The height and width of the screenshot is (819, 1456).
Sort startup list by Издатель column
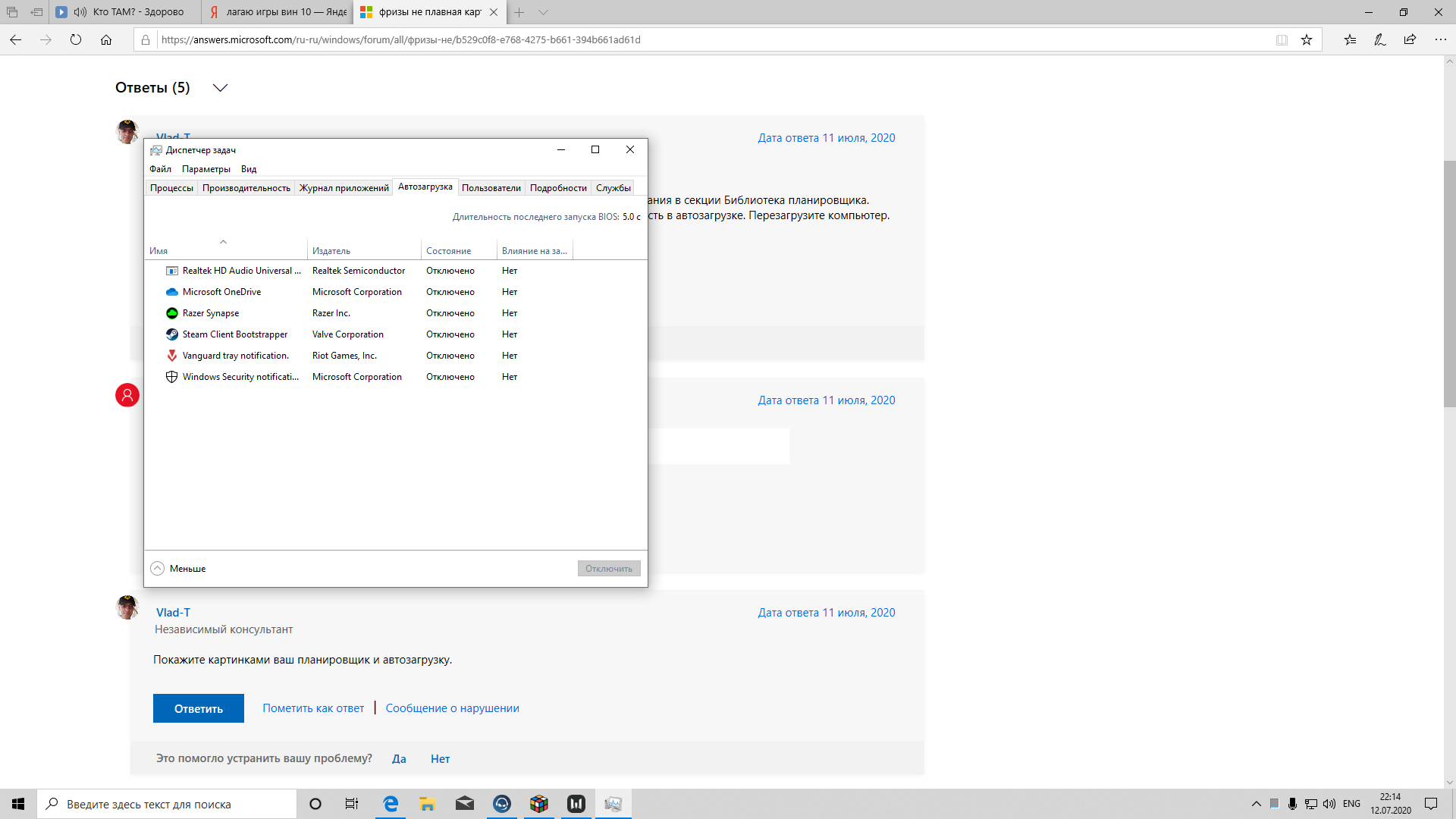tap(365, 251)
